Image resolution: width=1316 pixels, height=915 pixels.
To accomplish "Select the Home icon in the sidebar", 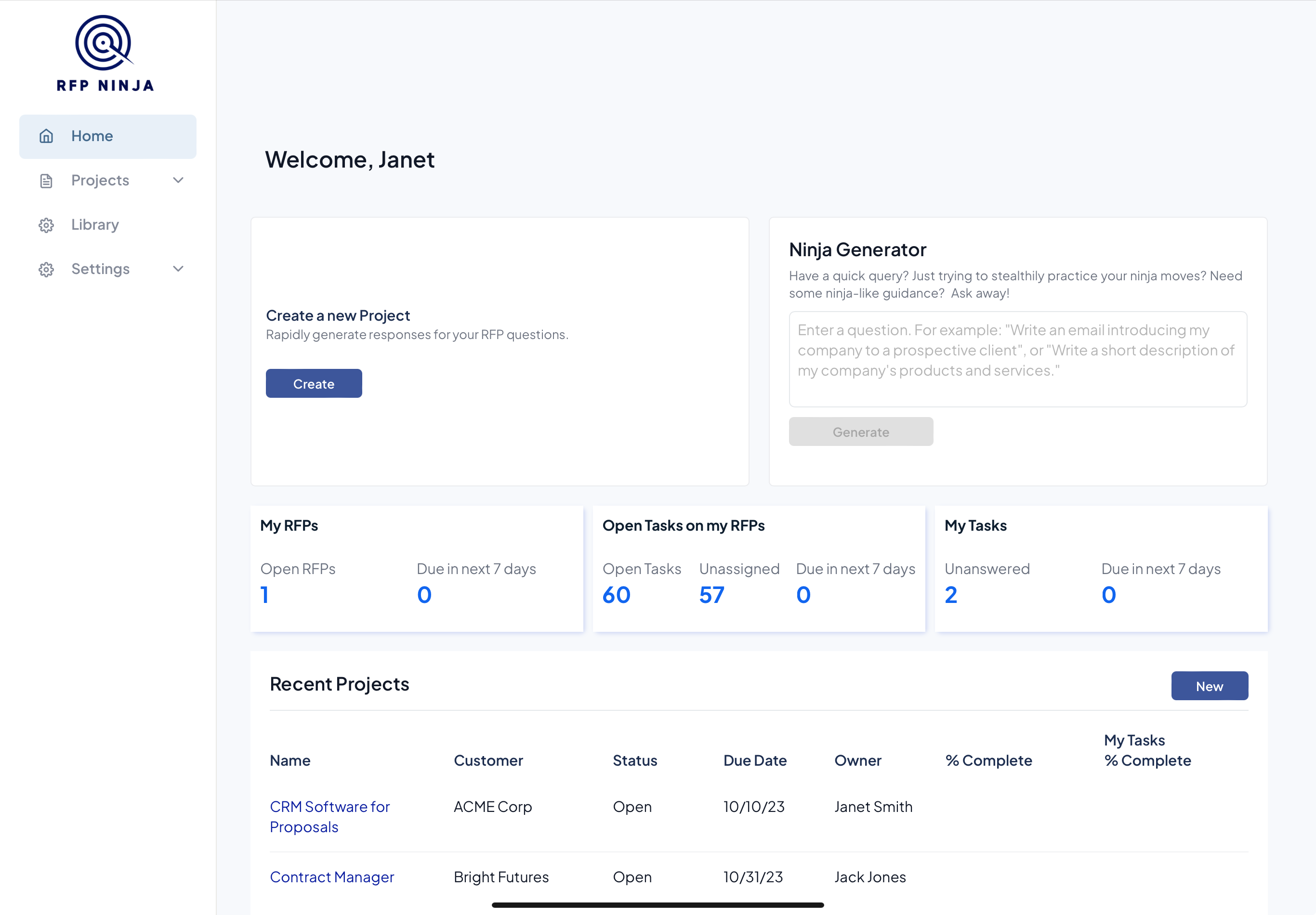I will tap(46, 136).
